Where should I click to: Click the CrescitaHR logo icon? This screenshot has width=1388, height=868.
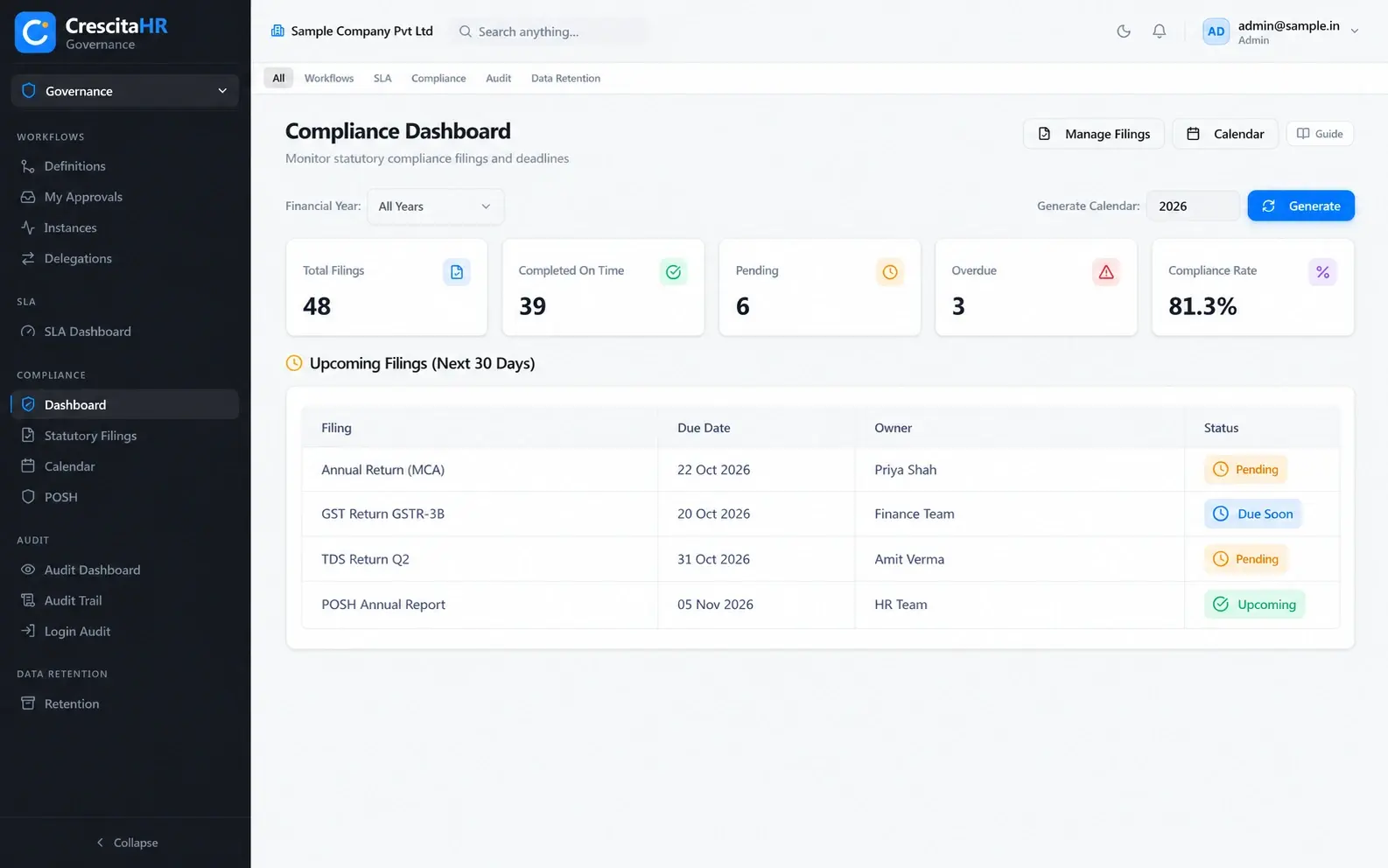pyautogui.click(x=35, y=32)
